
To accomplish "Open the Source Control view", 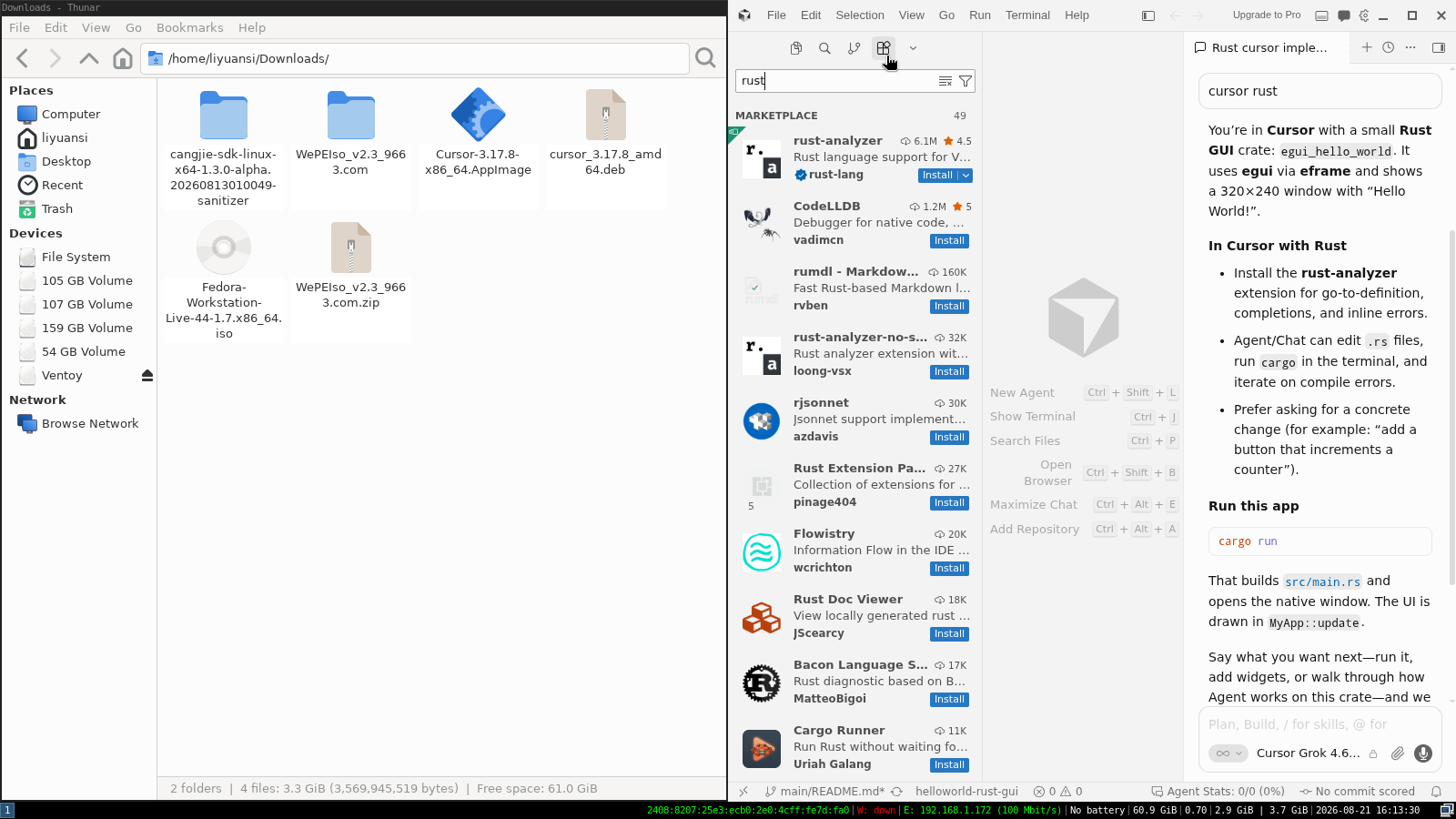I will click(854, 48).
